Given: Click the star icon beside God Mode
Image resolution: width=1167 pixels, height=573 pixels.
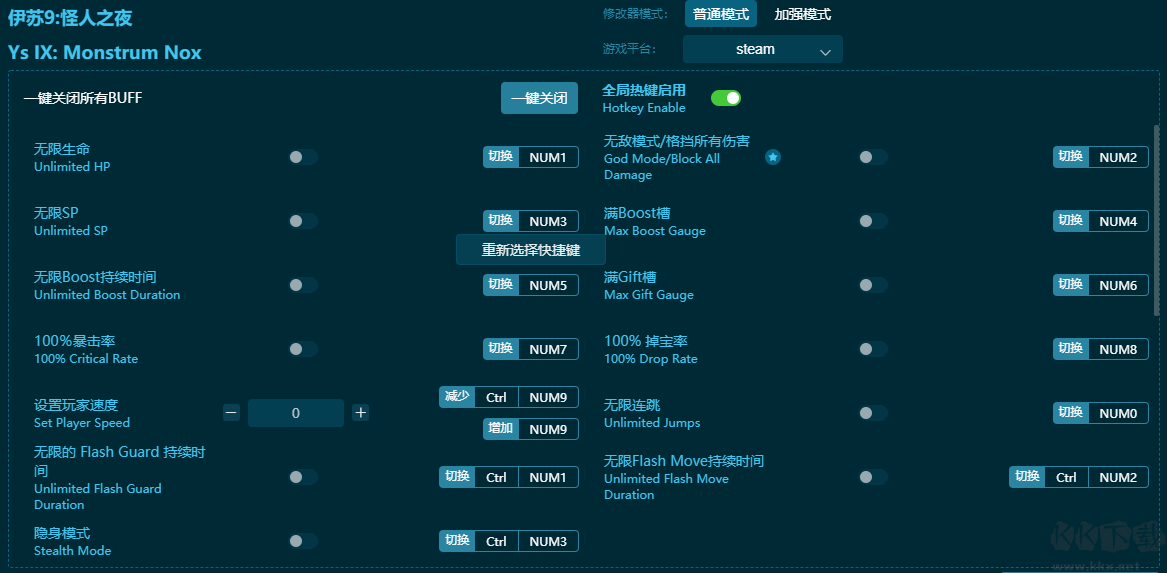Looking at the screenshot, I should (x=773, y=157).
